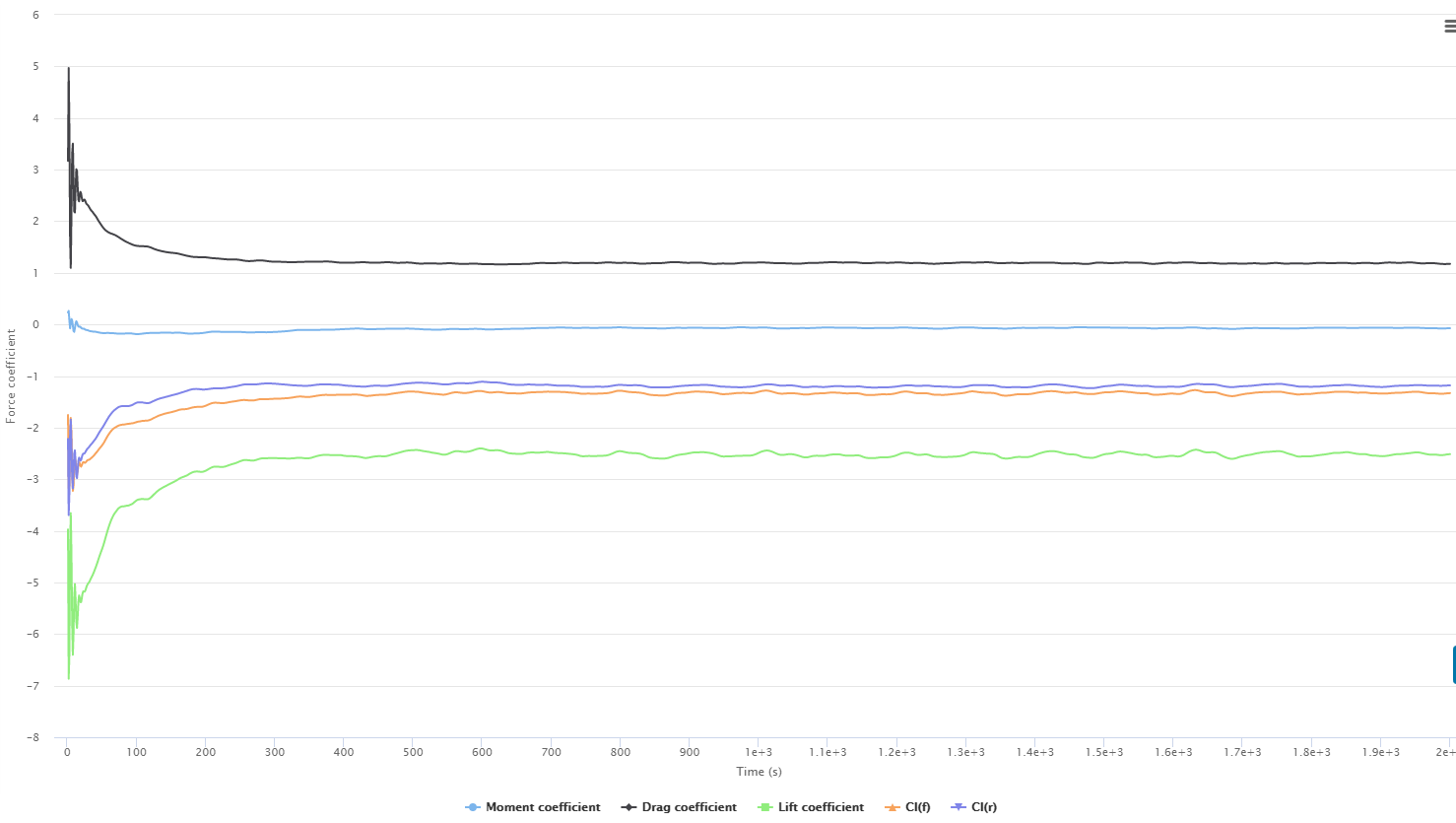Image resolution: width=1456 pixels, height=823 pixels.
Task: Click the purple inverted triangle Cl(r) legend marker
Action: click(x=958, y=807)
